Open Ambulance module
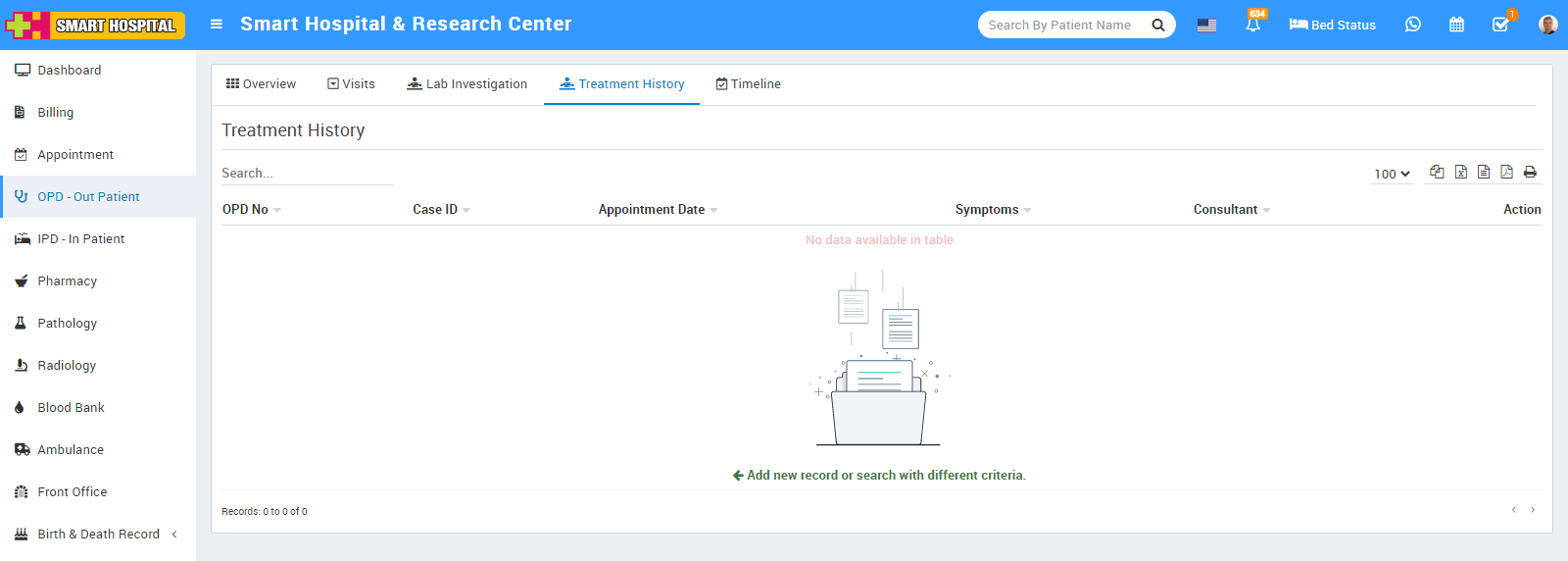1568x561 pixels. click(98, 450)
